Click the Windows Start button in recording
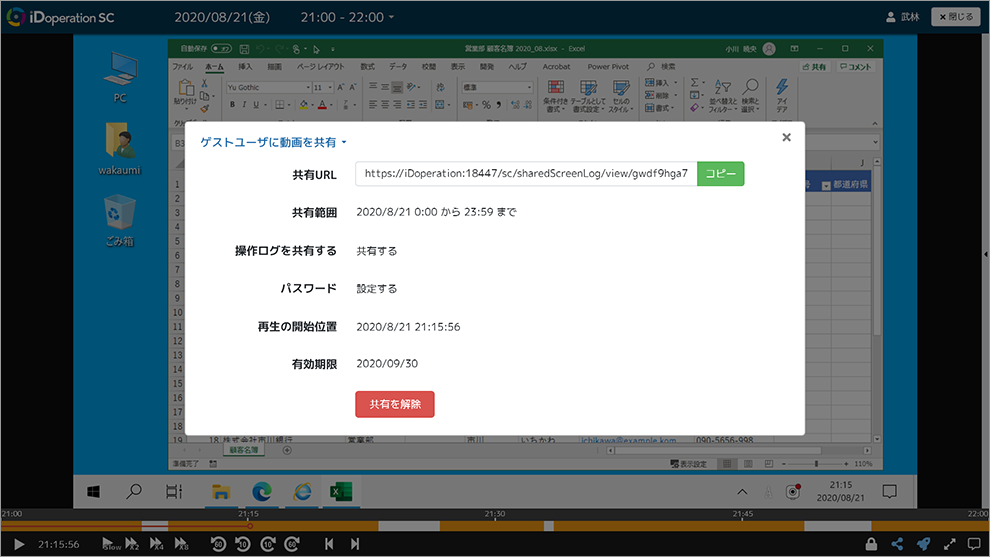 (x=93, y=492)
